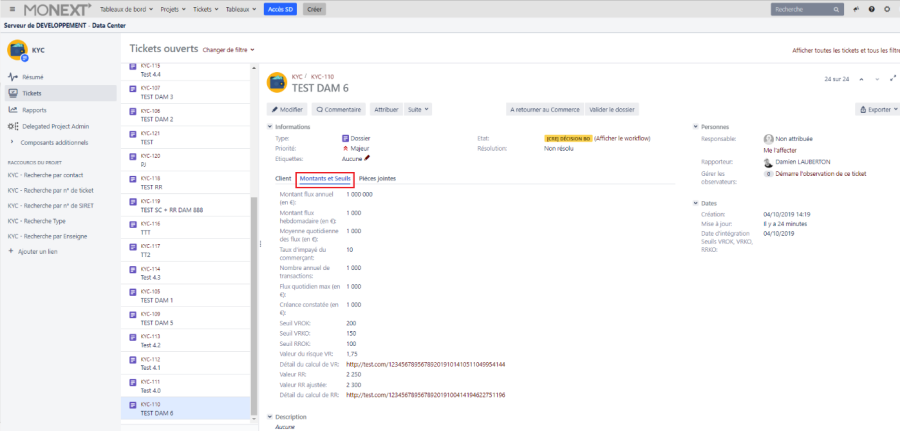
Task: Open the settings gear in top bar
Action: click(887, 9)
